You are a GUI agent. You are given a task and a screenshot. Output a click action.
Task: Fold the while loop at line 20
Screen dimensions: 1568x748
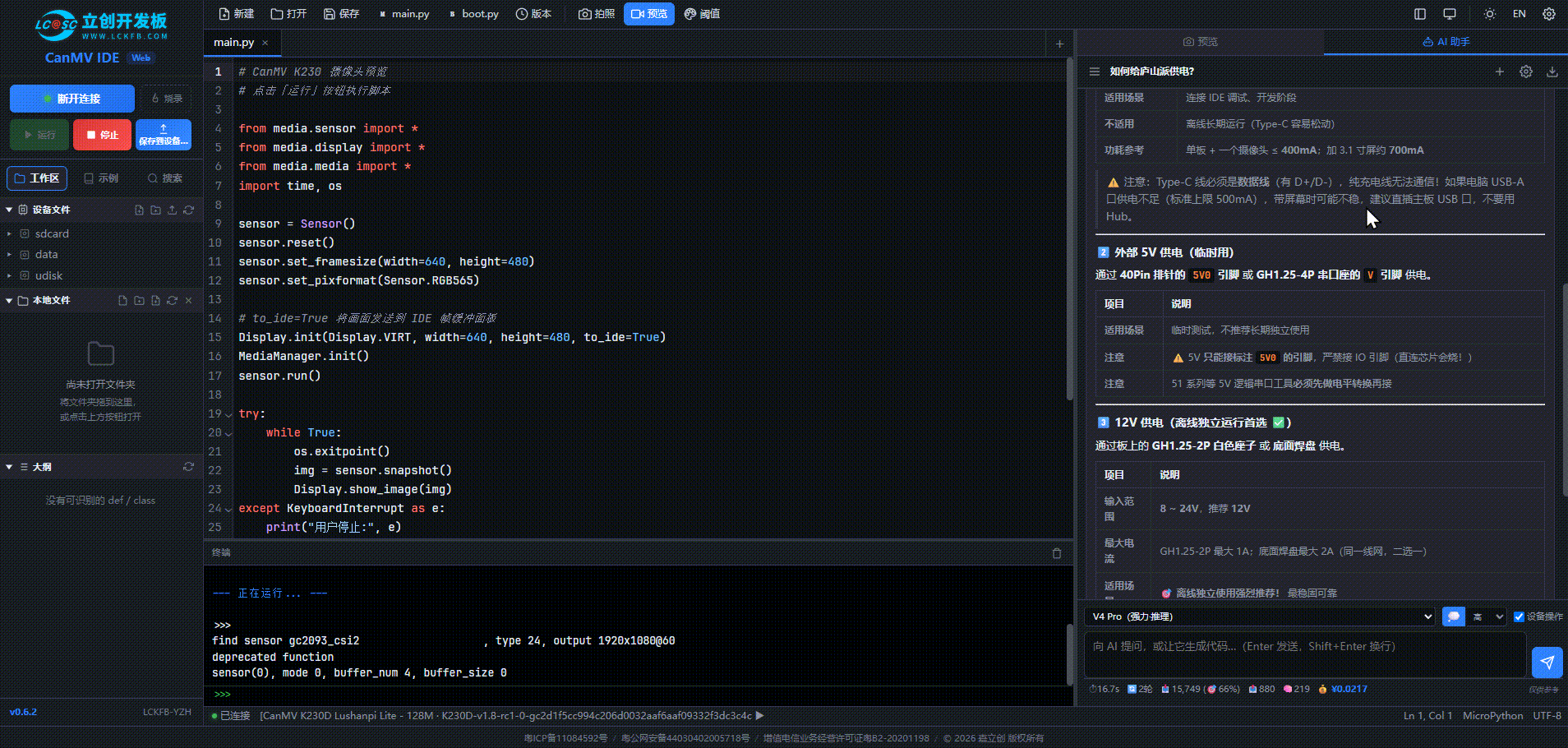(228, 433)
